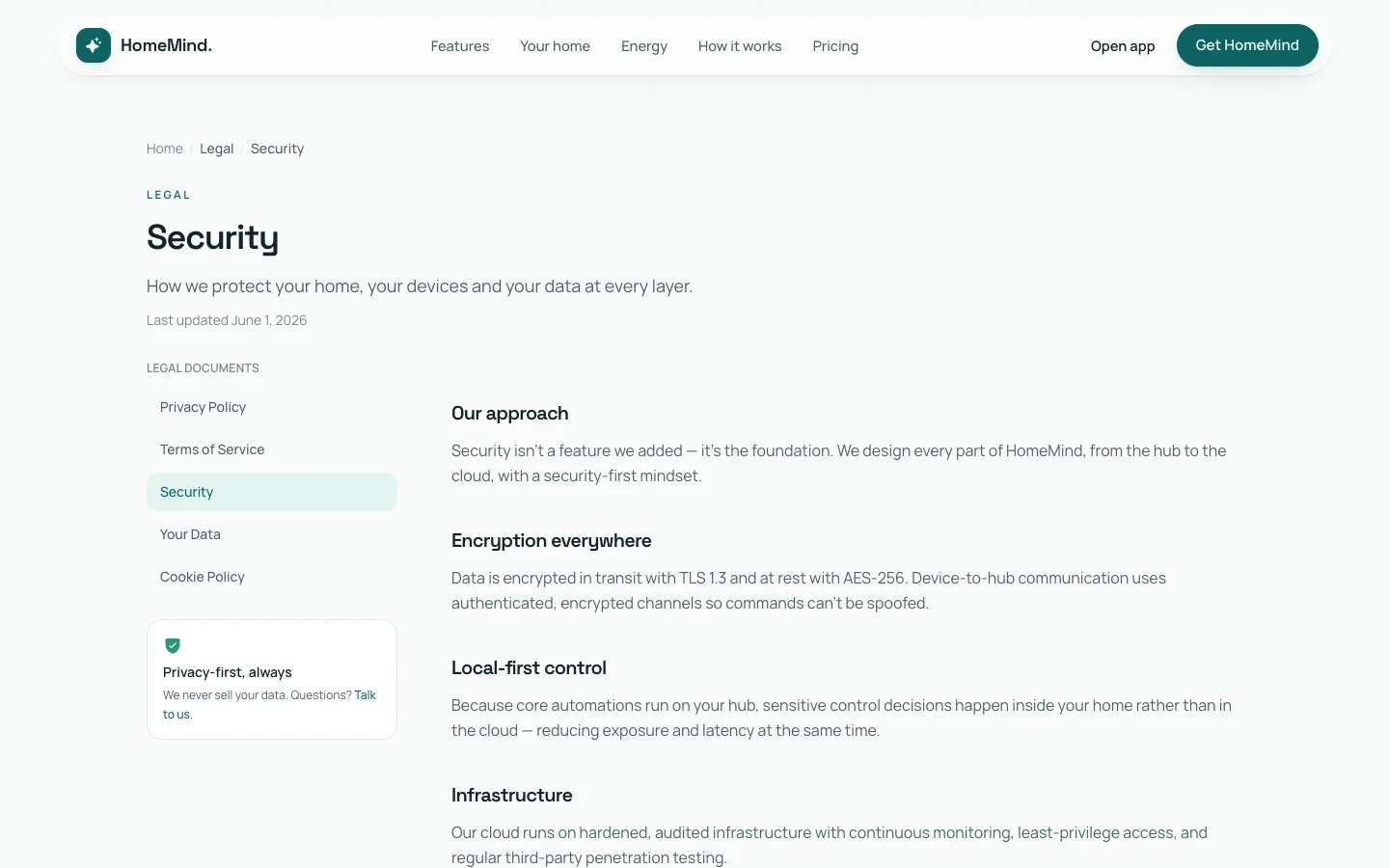The width and height of the screenshot is (1389, 868).
Task: Follow the Talk to us link
Action: tap(365, 695)
